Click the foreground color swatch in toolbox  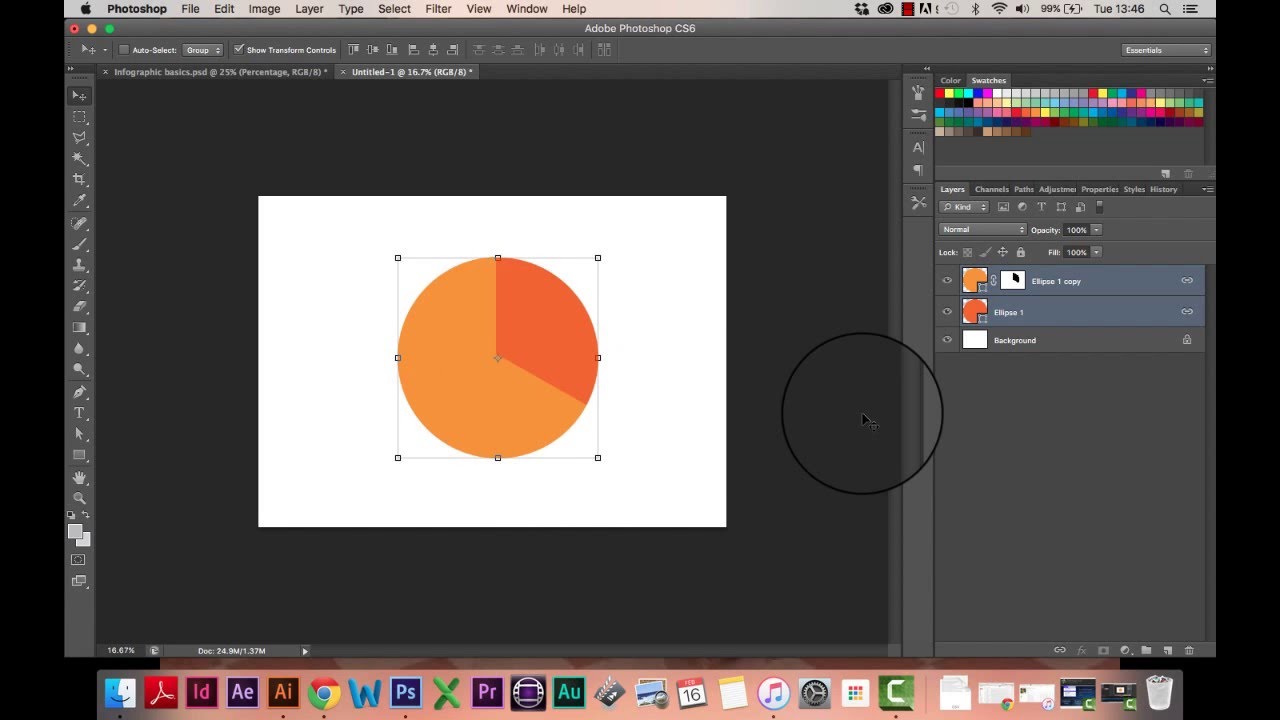click(75, 533)
